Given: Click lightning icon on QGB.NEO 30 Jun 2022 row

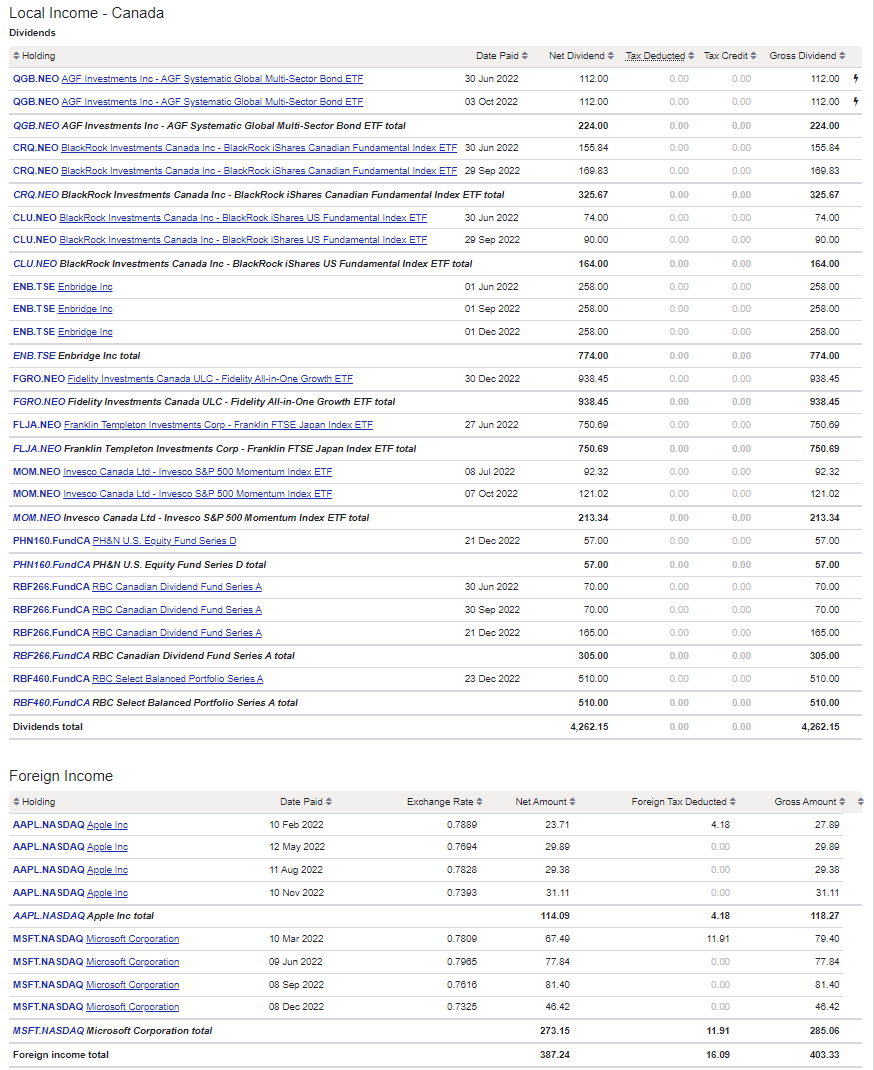Looking at the screenshot, I should 856,78.
